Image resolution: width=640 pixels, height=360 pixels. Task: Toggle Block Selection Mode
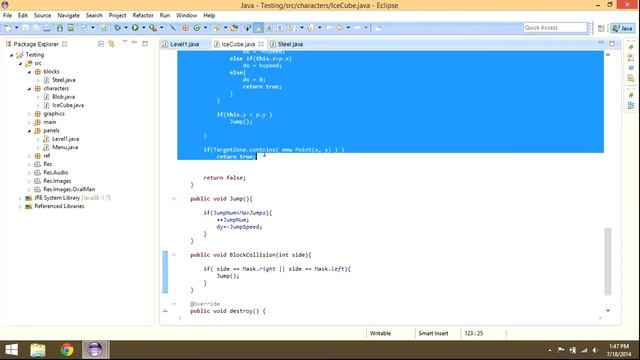coord(269,28)
